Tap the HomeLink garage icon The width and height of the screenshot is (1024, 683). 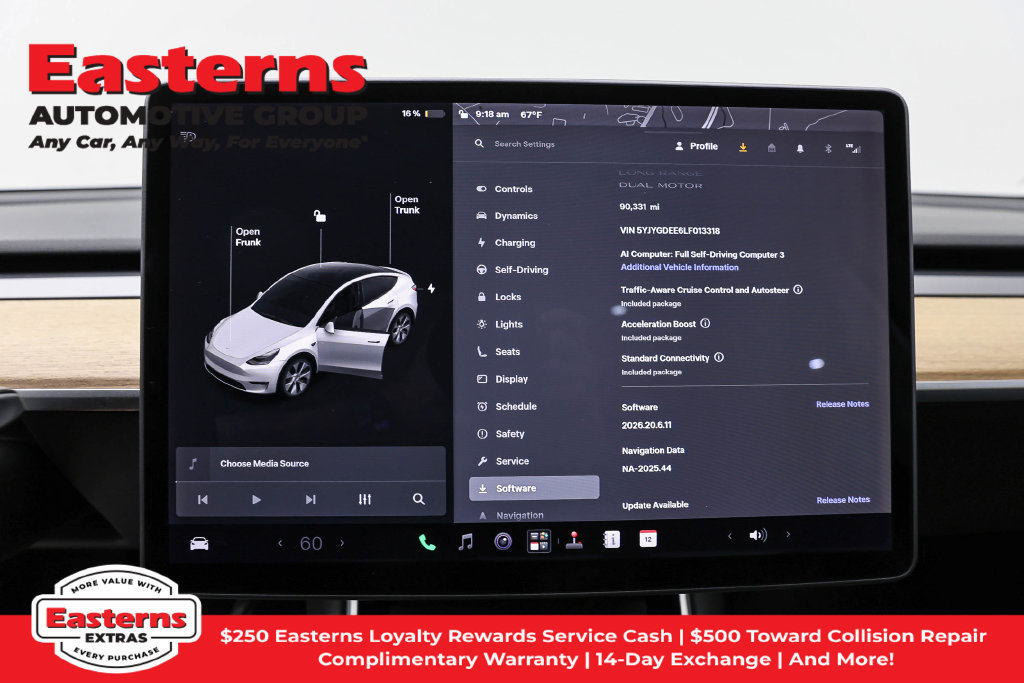coord(771,148)
